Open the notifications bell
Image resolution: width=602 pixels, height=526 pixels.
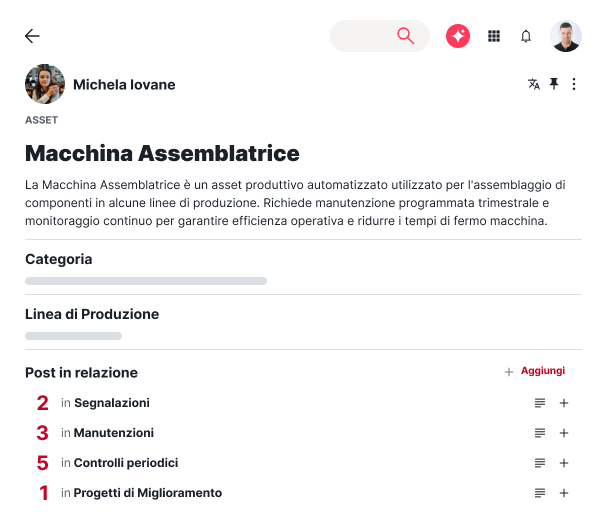(x=526, y=36)
